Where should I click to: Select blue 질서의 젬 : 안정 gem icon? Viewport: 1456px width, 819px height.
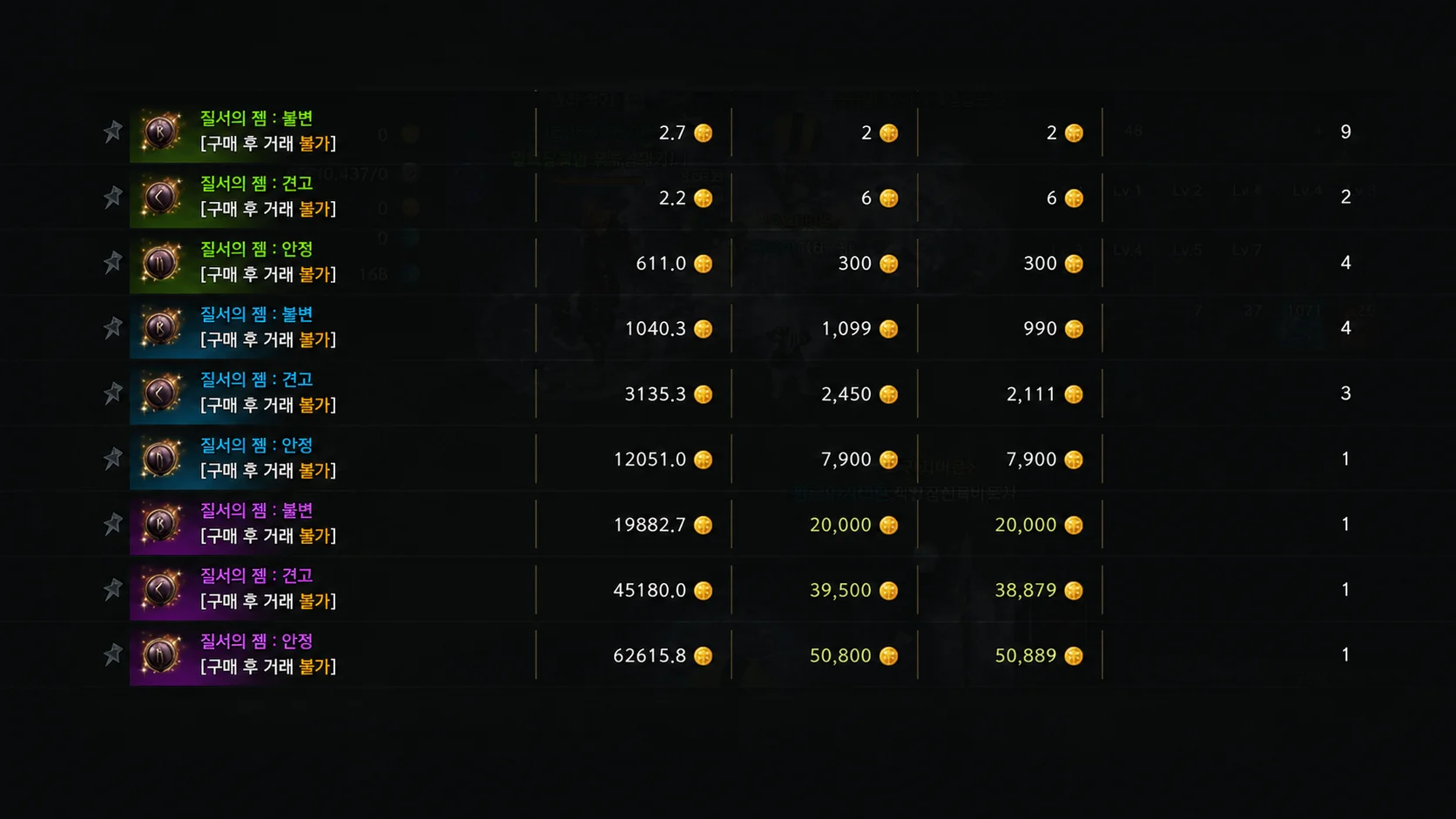coord(161,459)
